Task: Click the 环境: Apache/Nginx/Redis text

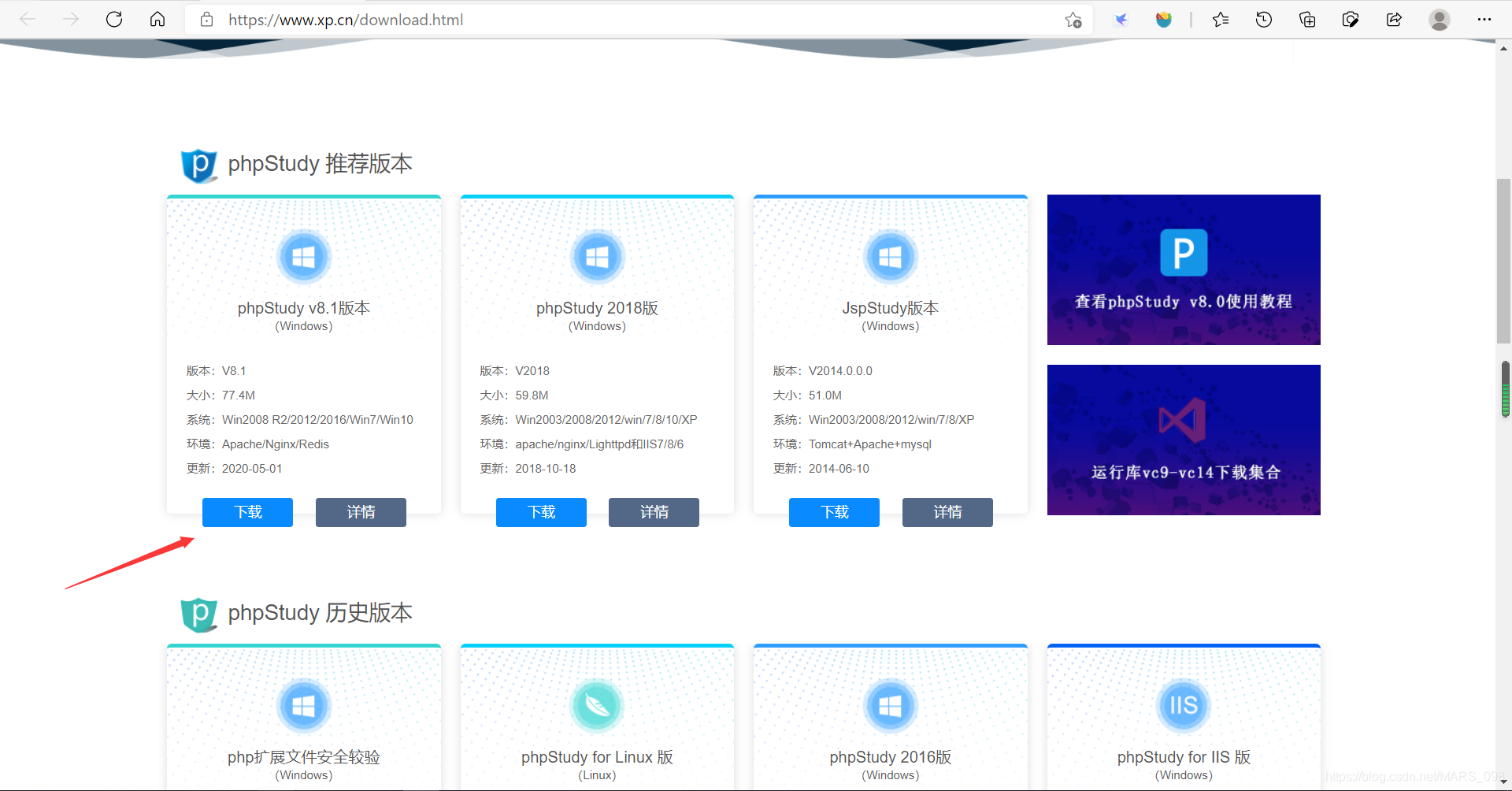Action: 258,444
